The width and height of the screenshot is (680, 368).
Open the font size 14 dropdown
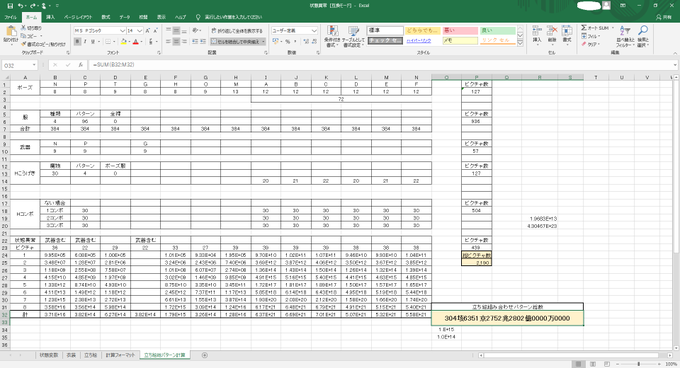pos(140,31)
